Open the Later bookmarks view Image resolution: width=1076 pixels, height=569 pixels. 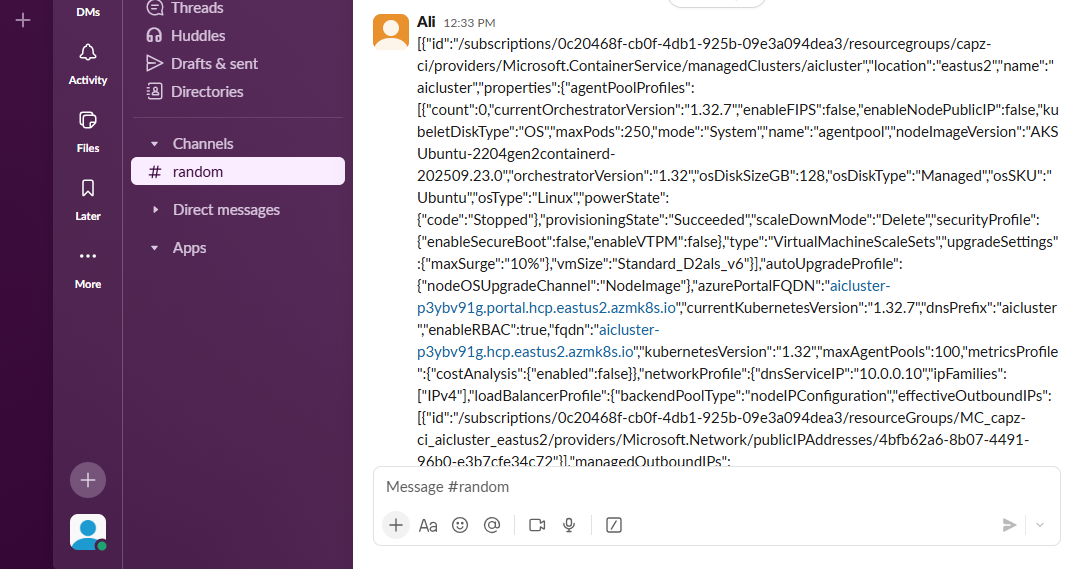[88, 198]
